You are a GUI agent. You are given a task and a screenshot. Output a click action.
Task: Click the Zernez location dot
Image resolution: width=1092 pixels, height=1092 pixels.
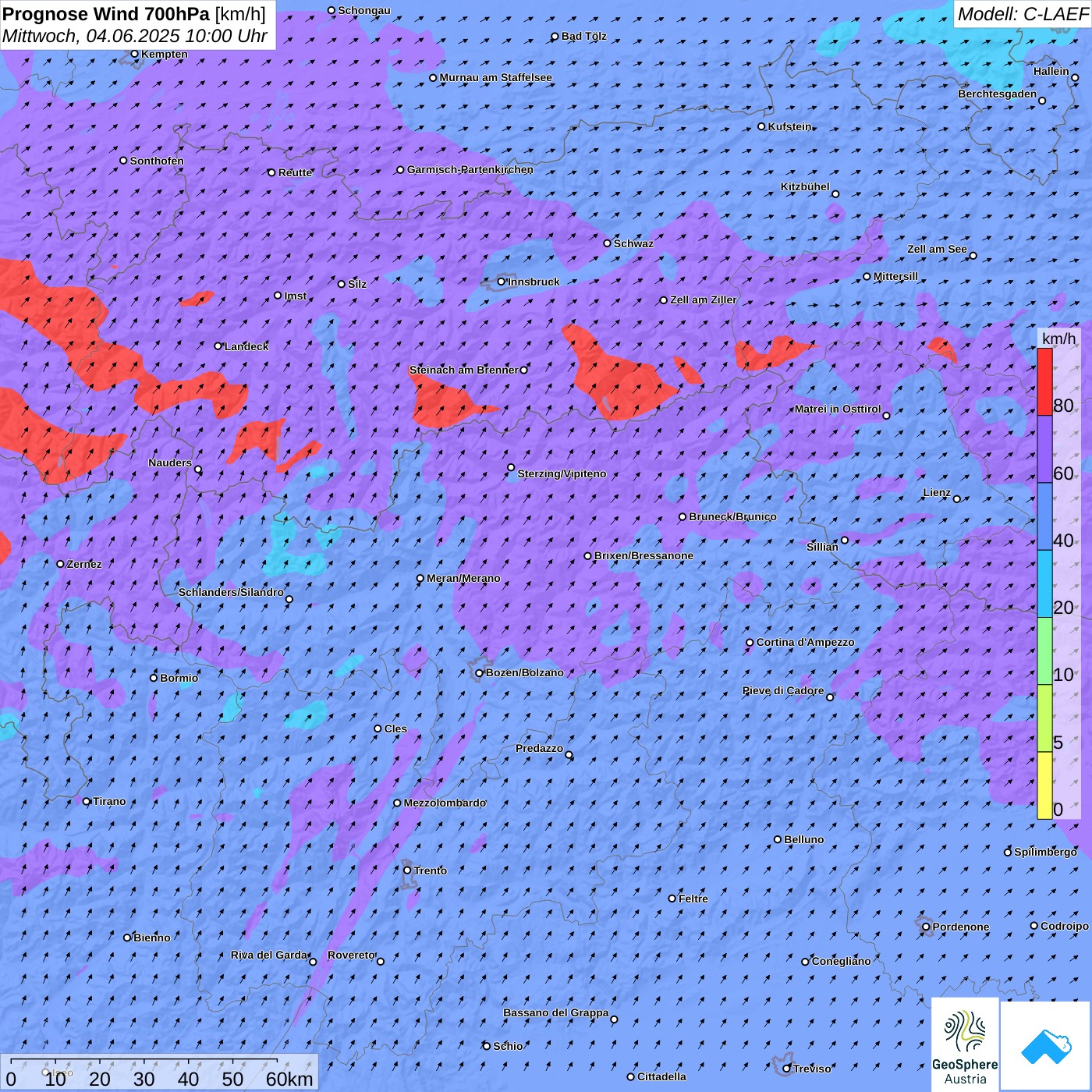coord(61,564)
